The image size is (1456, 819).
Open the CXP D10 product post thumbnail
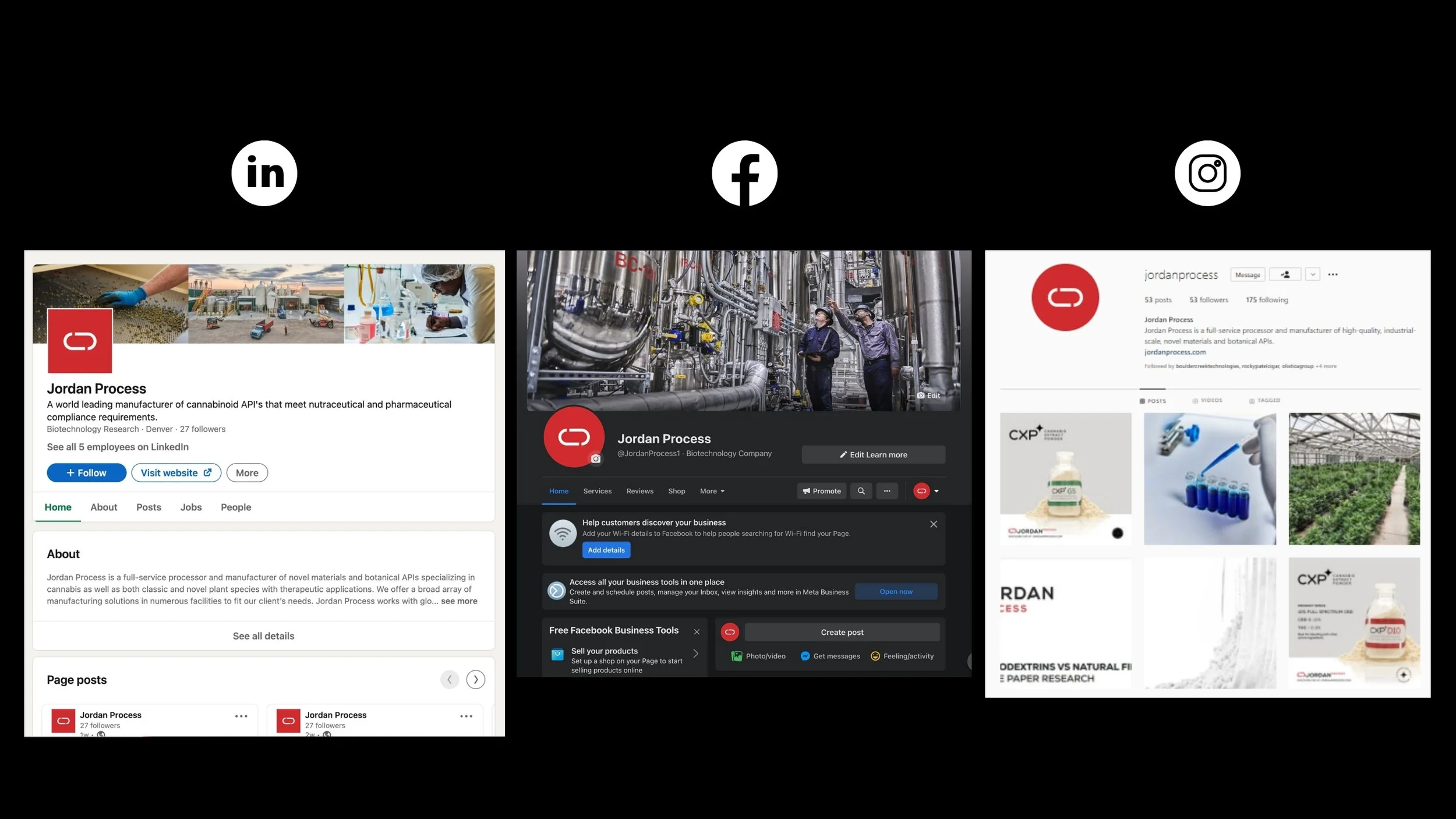[x=1354, y=623]
